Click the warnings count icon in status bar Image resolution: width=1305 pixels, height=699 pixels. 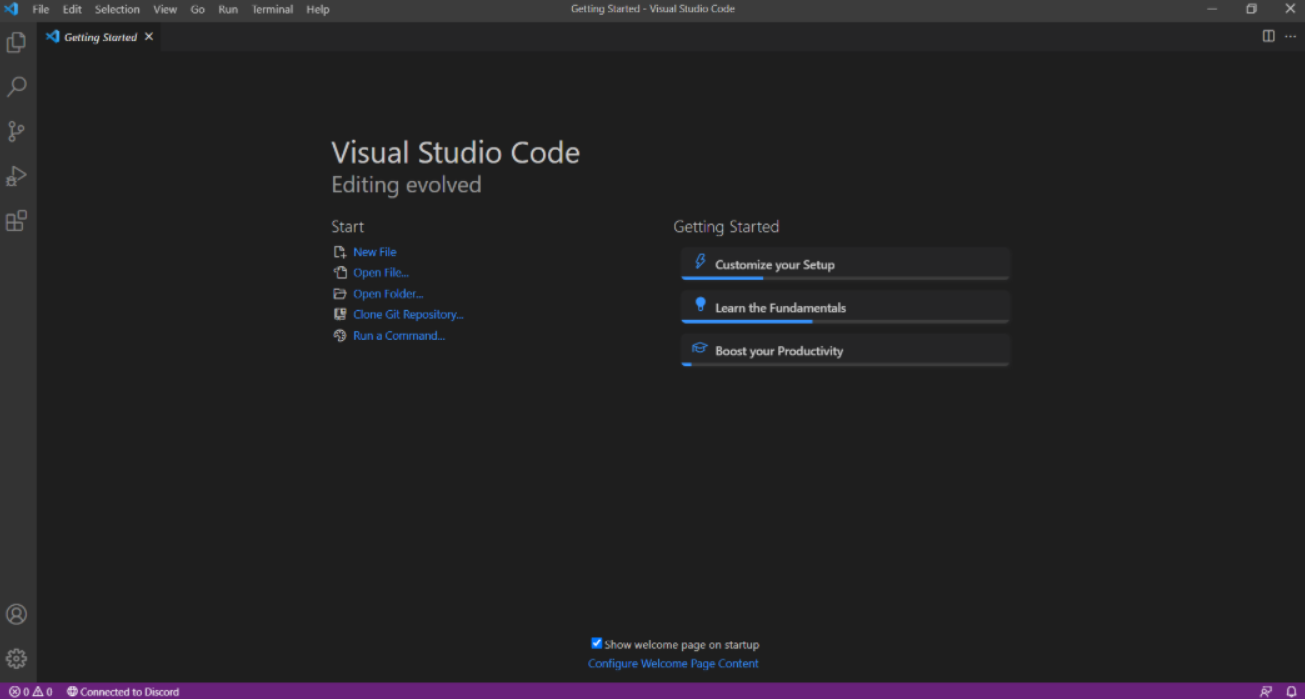[x=37, y=691]
